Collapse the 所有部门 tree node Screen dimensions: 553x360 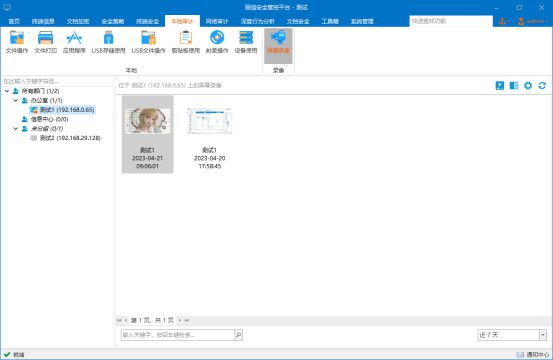7,91
